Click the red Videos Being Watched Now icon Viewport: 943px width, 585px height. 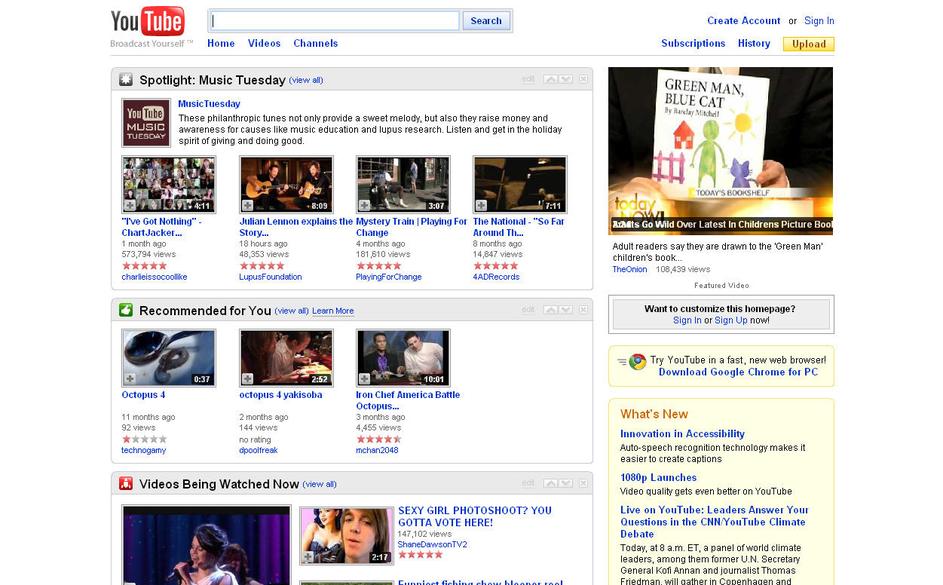tap(126, 484)
